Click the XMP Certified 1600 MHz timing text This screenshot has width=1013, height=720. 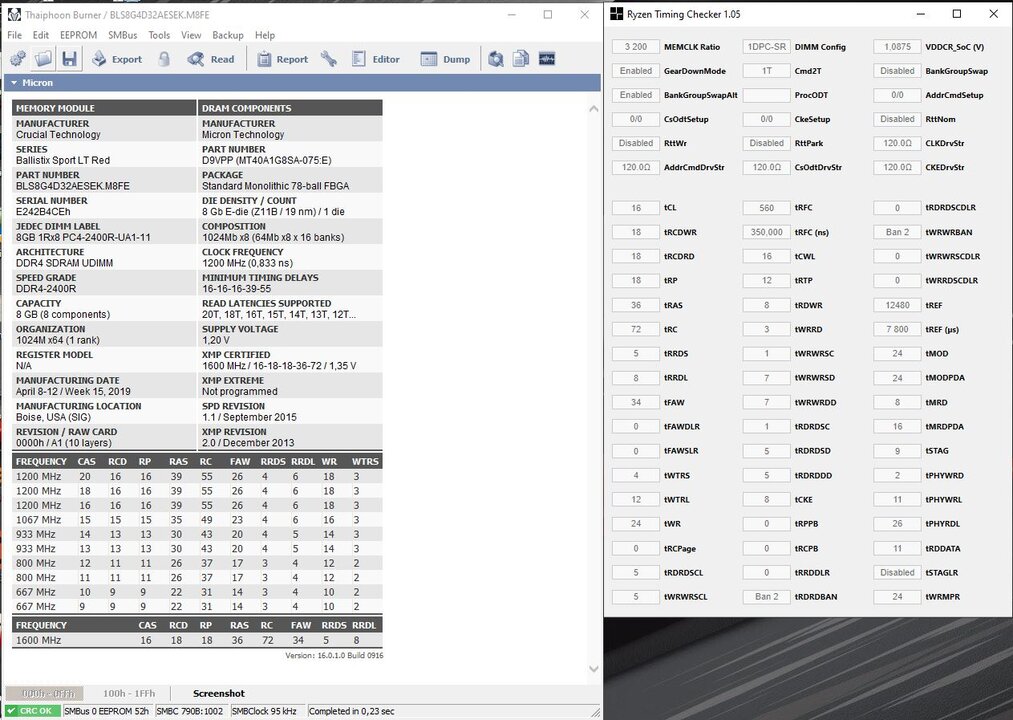(x=278, y=366)
